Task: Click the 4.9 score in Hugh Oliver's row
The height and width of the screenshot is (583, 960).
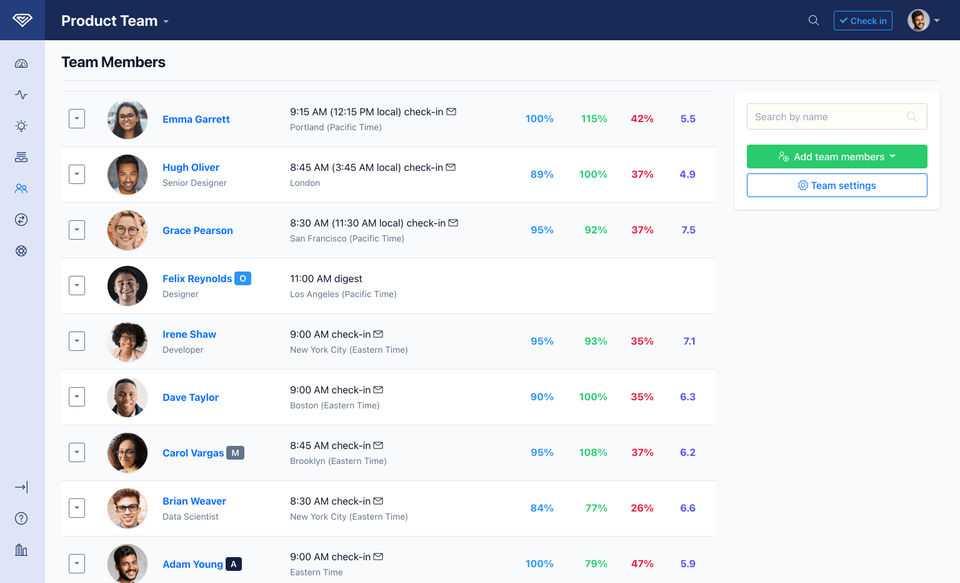Action: point(688,175)
